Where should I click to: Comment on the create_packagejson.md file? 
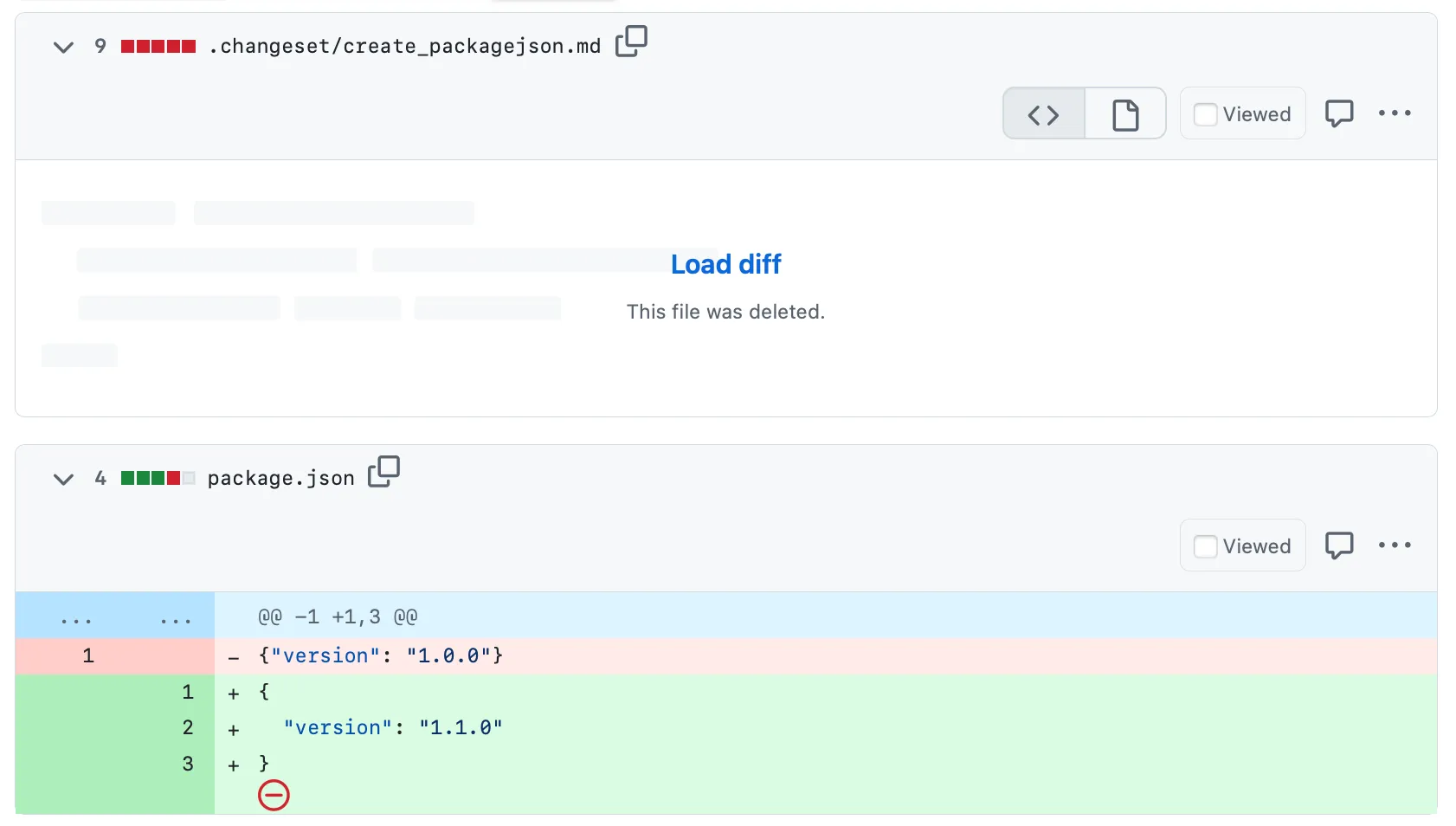[1338, 113]
